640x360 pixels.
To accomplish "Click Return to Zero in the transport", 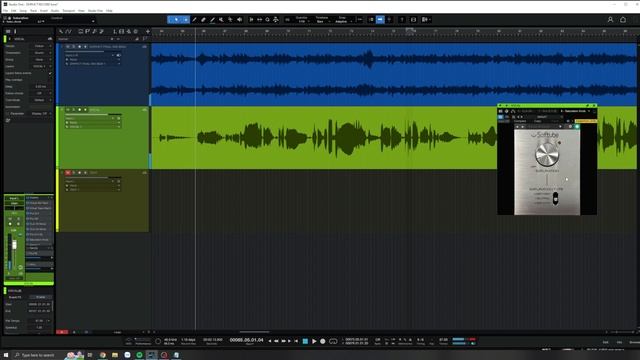I will (x=296, y=341).
